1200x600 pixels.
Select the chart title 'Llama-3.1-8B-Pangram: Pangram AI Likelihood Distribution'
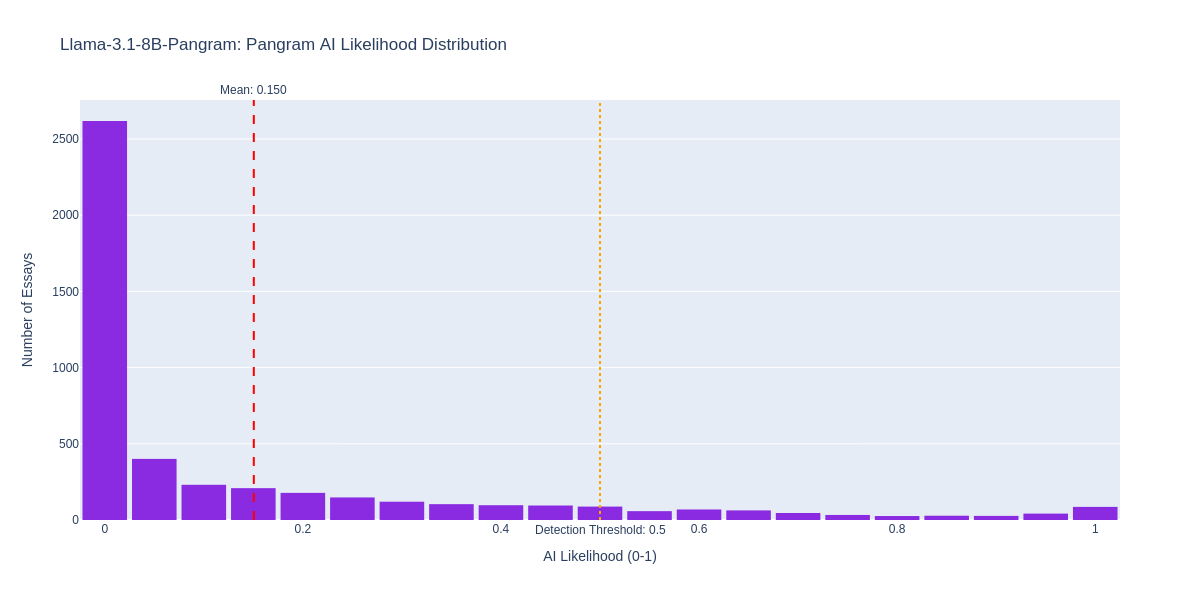click(x=283, y=45)
